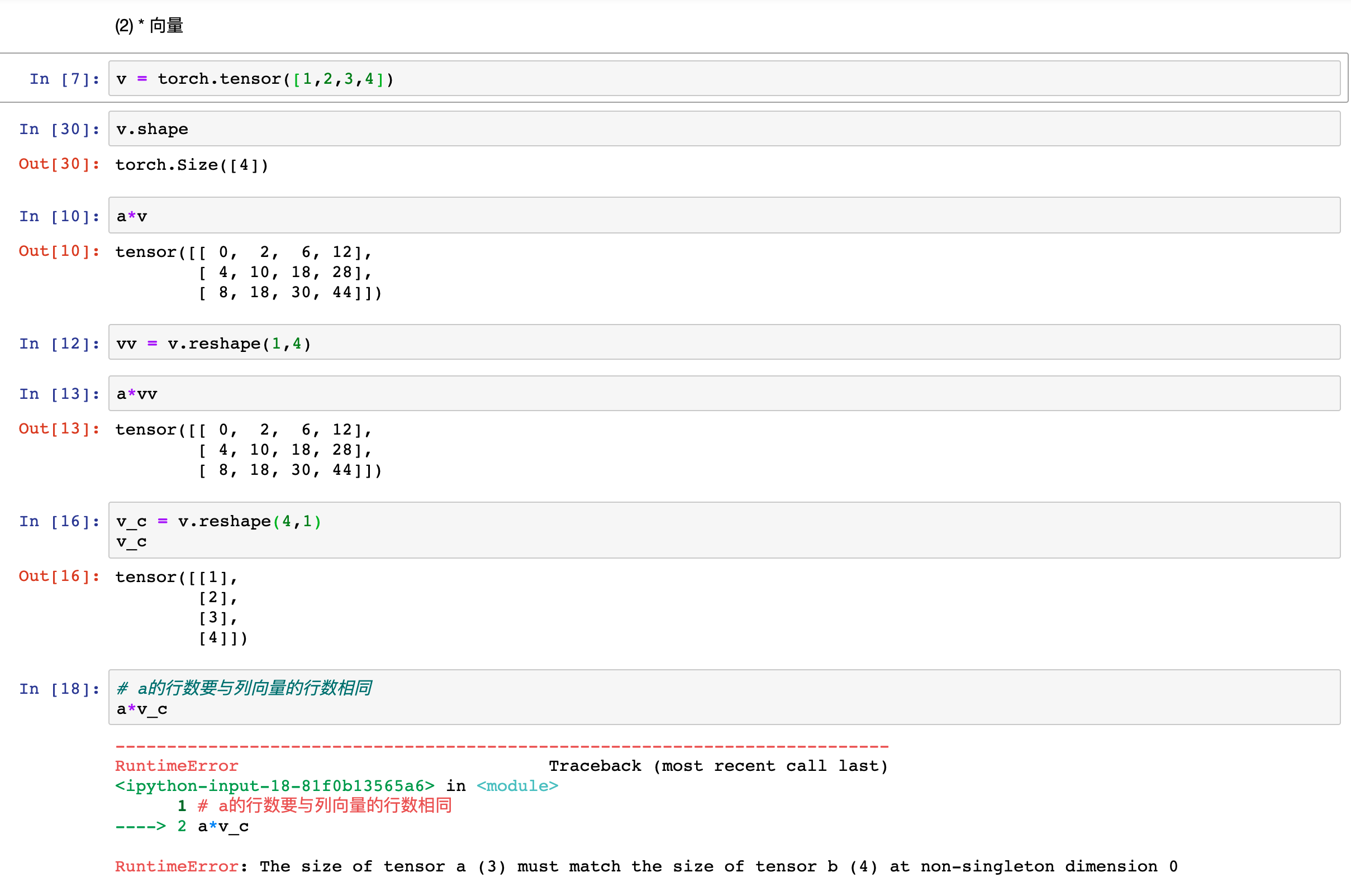Viewport: 1351px width, 896px height.
Task: Click the tensor output of a*v
Action: [249, 272]
